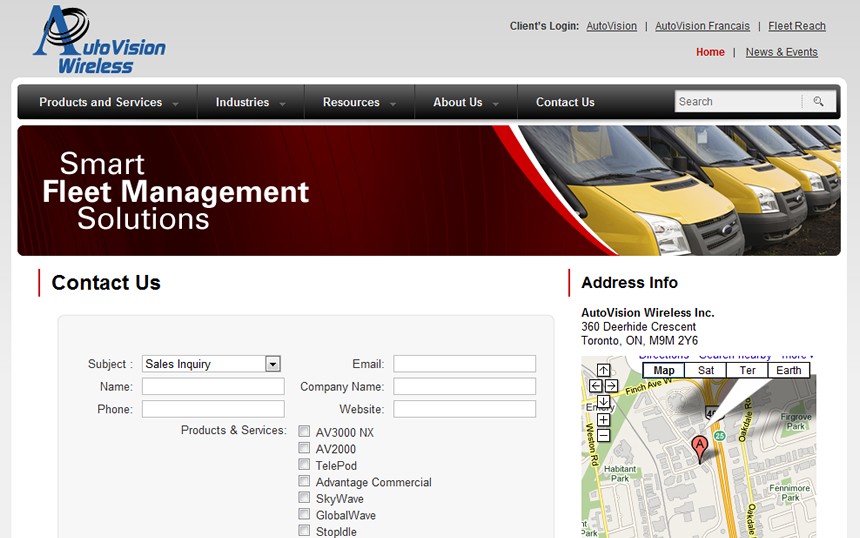Viewport: 860px width, 538px height.
Task: Open the Industries menu
Action: 242,102
